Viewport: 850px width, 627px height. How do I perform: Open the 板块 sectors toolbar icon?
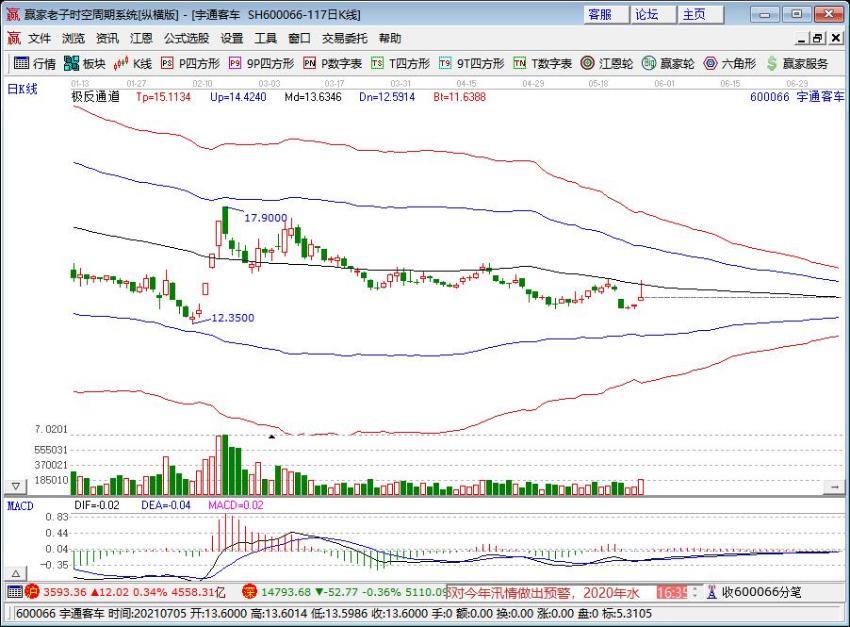[71, 63]
